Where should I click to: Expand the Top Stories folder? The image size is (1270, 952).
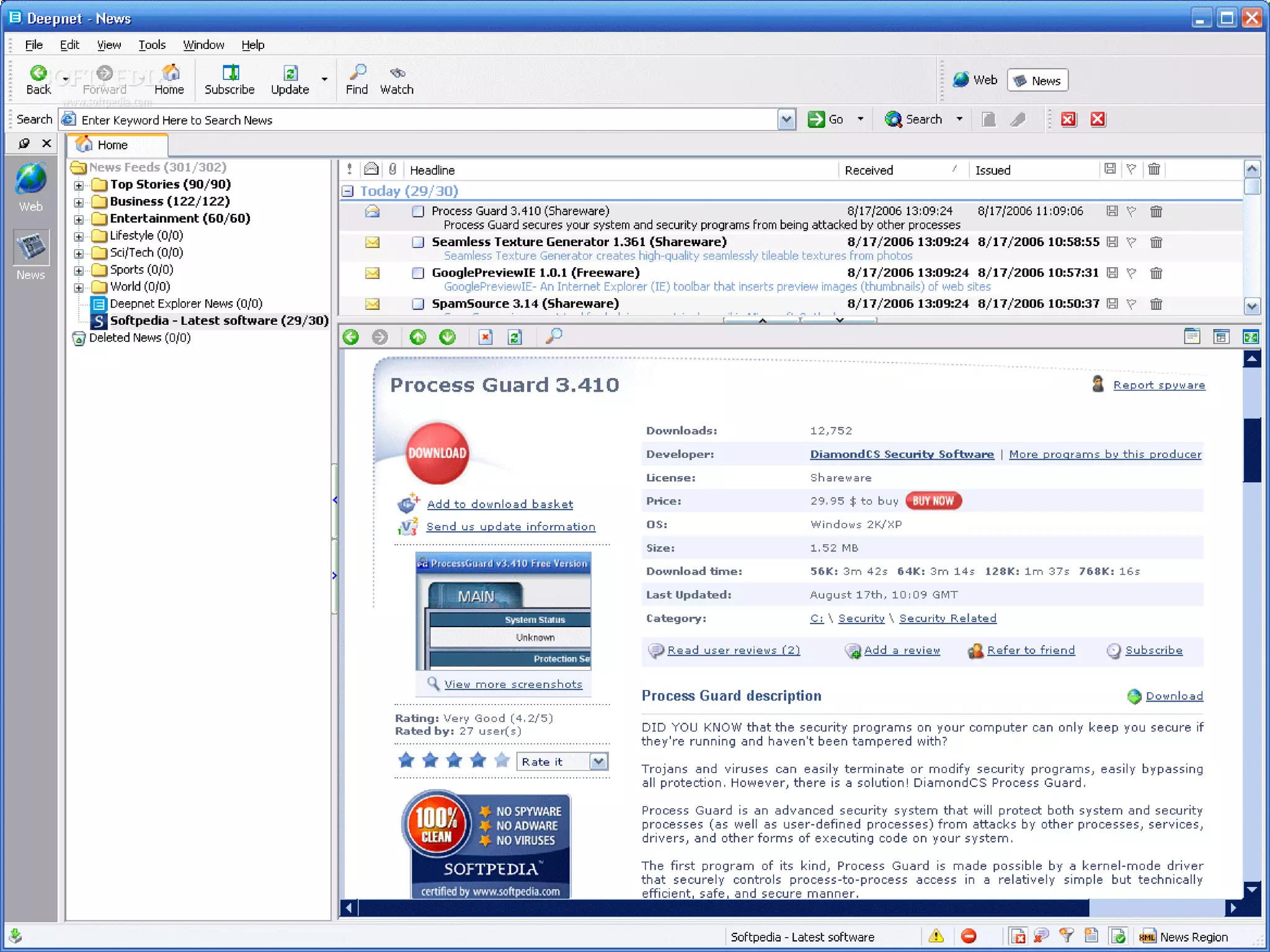tap(79, 185)
